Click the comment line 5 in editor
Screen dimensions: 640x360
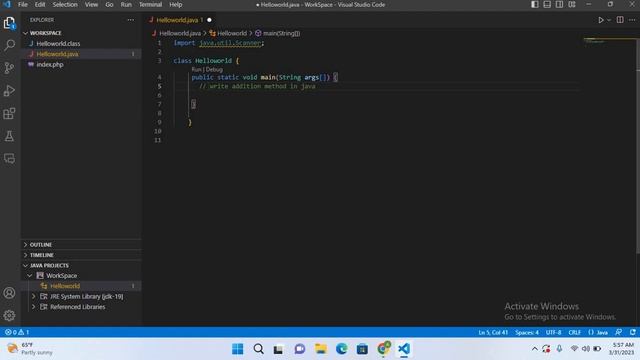point(257,86)
